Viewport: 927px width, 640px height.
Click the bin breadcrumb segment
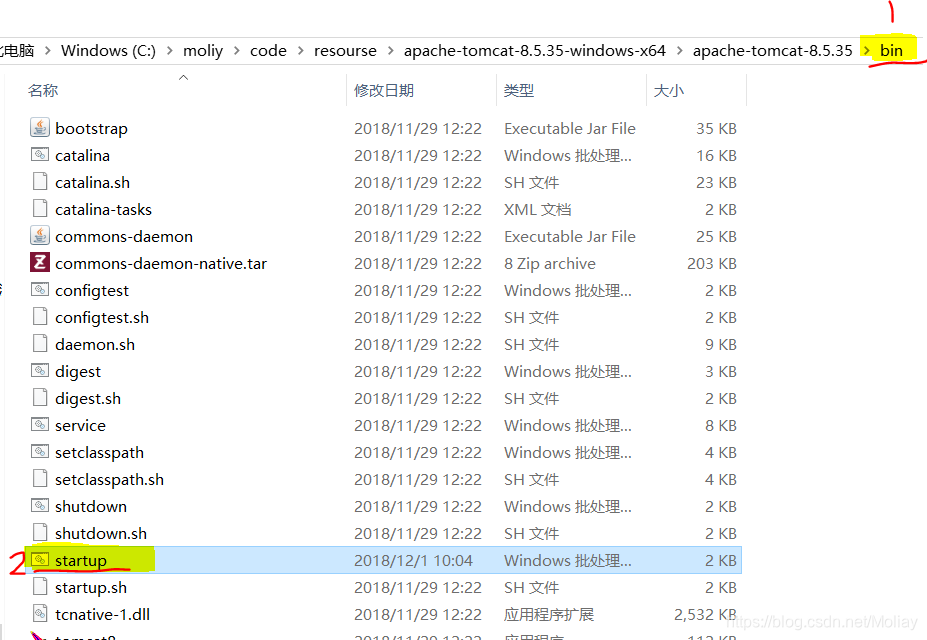891,51
